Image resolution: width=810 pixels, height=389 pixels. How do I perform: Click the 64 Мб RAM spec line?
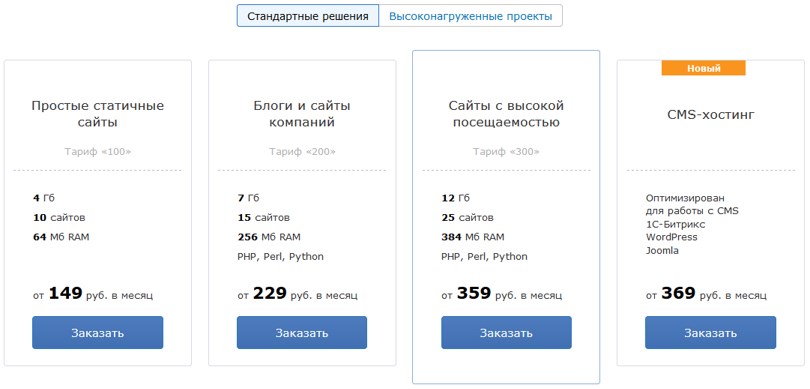click(61, 237)
